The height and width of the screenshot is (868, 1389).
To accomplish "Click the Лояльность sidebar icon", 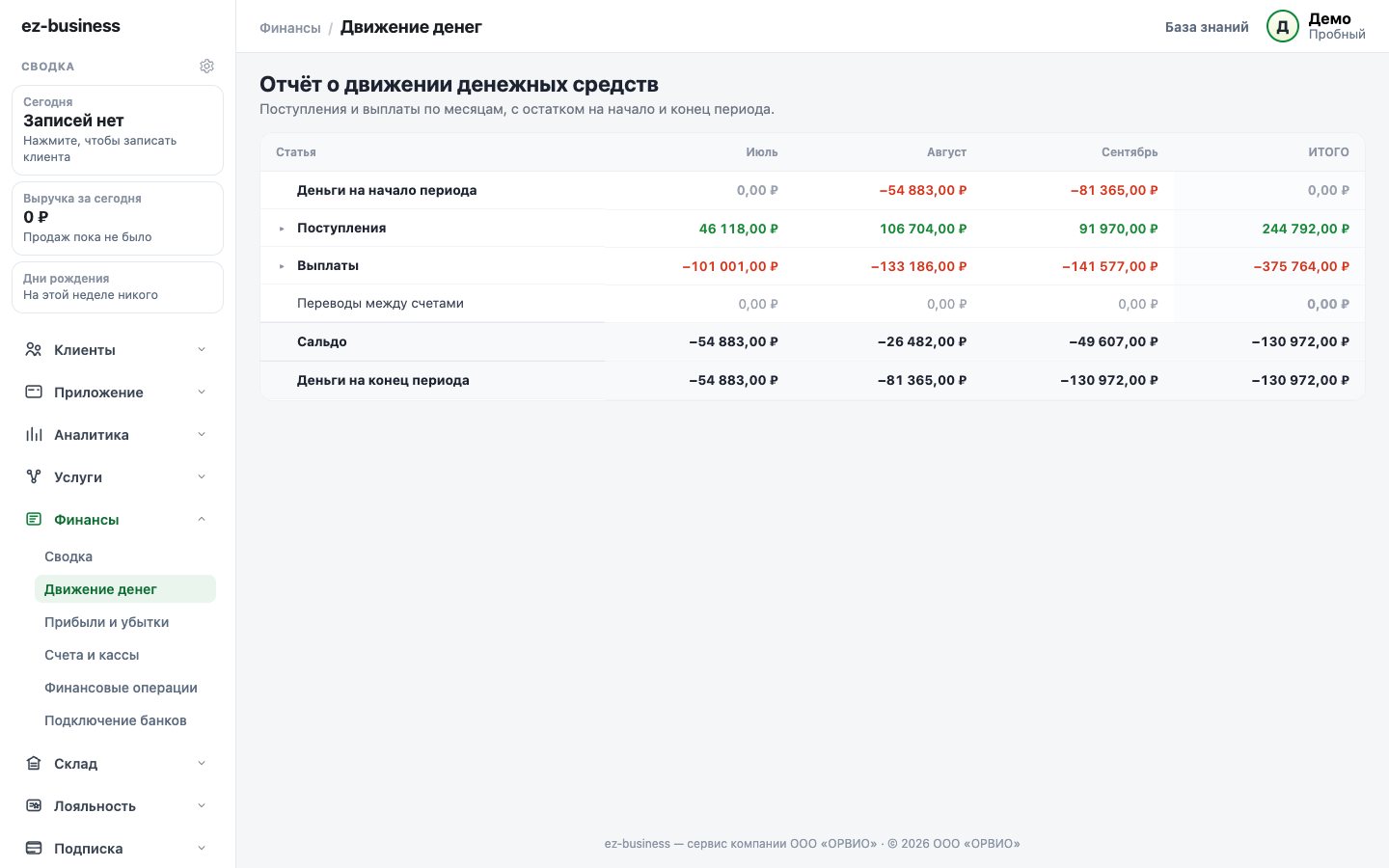I will [x=34, y=806].
